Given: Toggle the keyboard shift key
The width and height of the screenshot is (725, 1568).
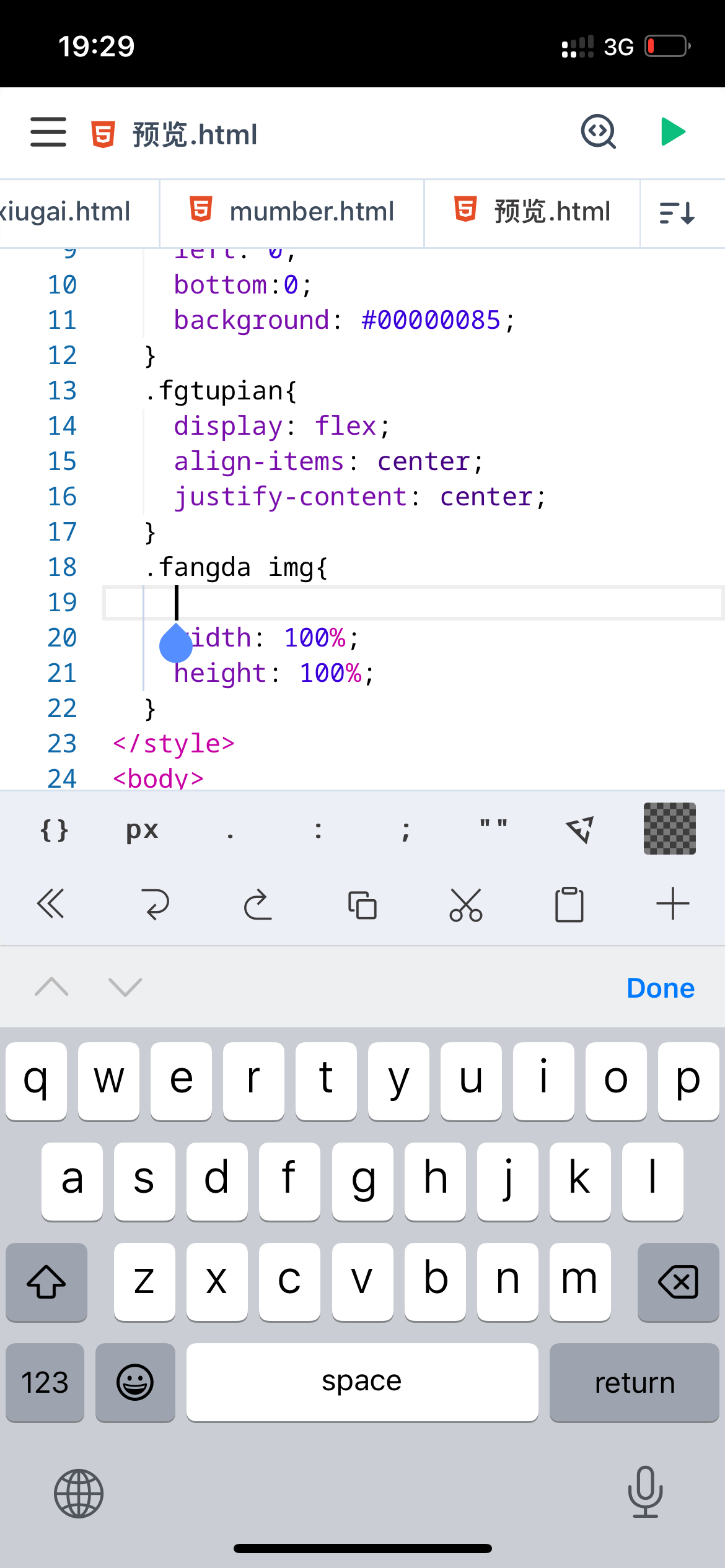Looking at the screenshot, I should pos(46,1282).
